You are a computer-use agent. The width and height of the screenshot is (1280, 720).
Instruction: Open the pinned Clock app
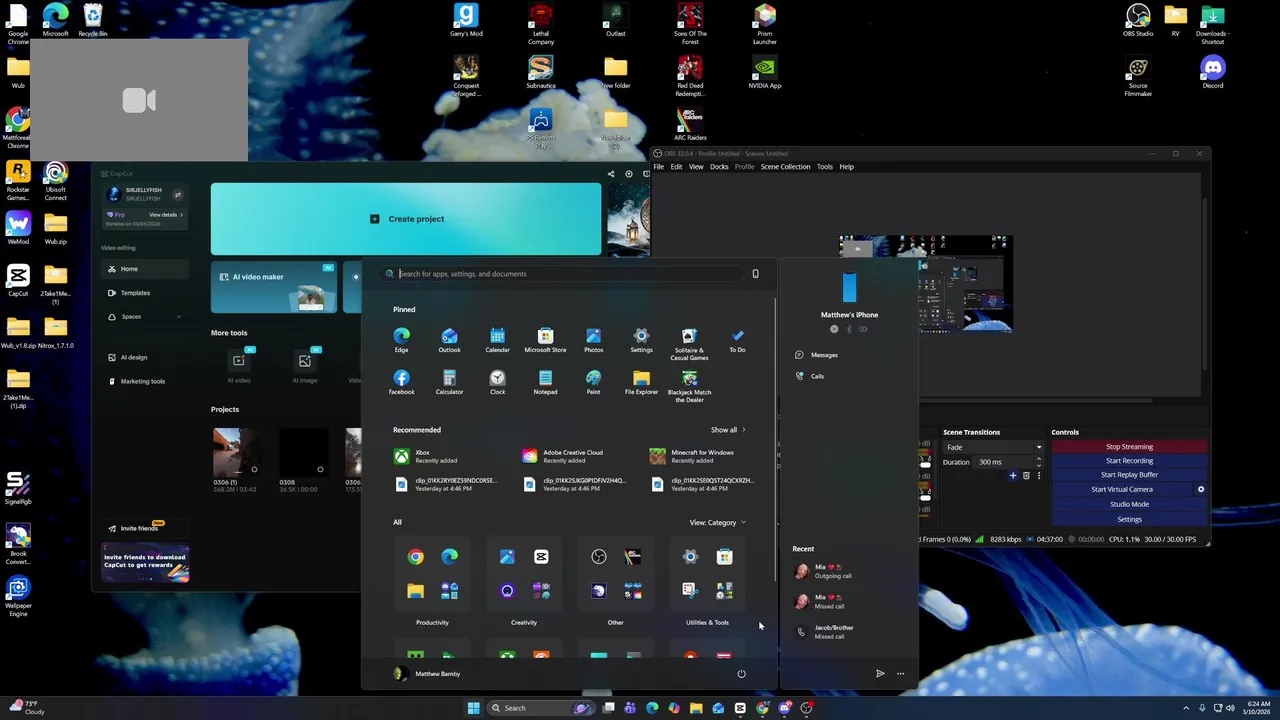[497, 382]
